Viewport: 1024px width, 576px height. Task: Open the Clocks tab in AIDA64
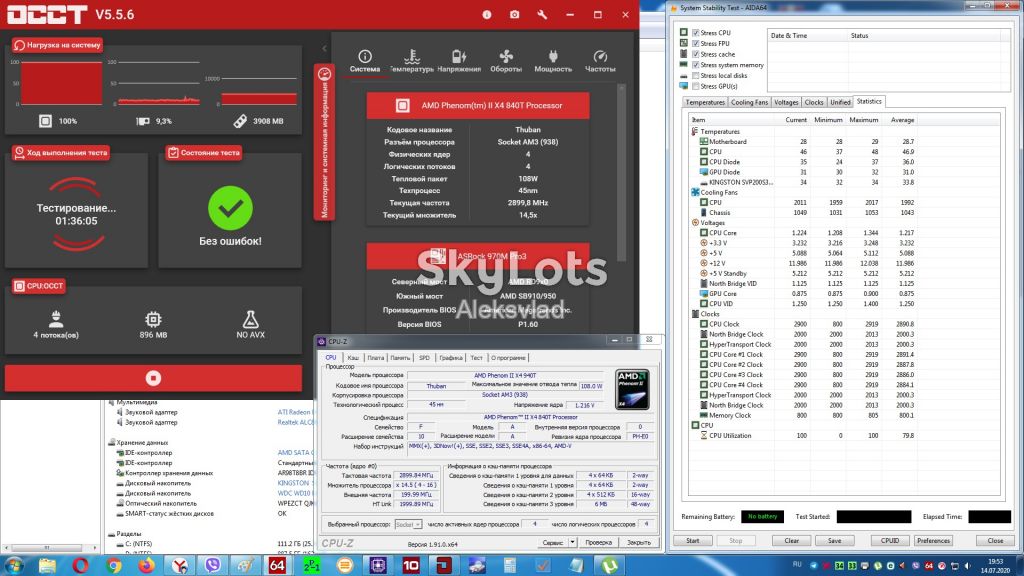point(814,103)
